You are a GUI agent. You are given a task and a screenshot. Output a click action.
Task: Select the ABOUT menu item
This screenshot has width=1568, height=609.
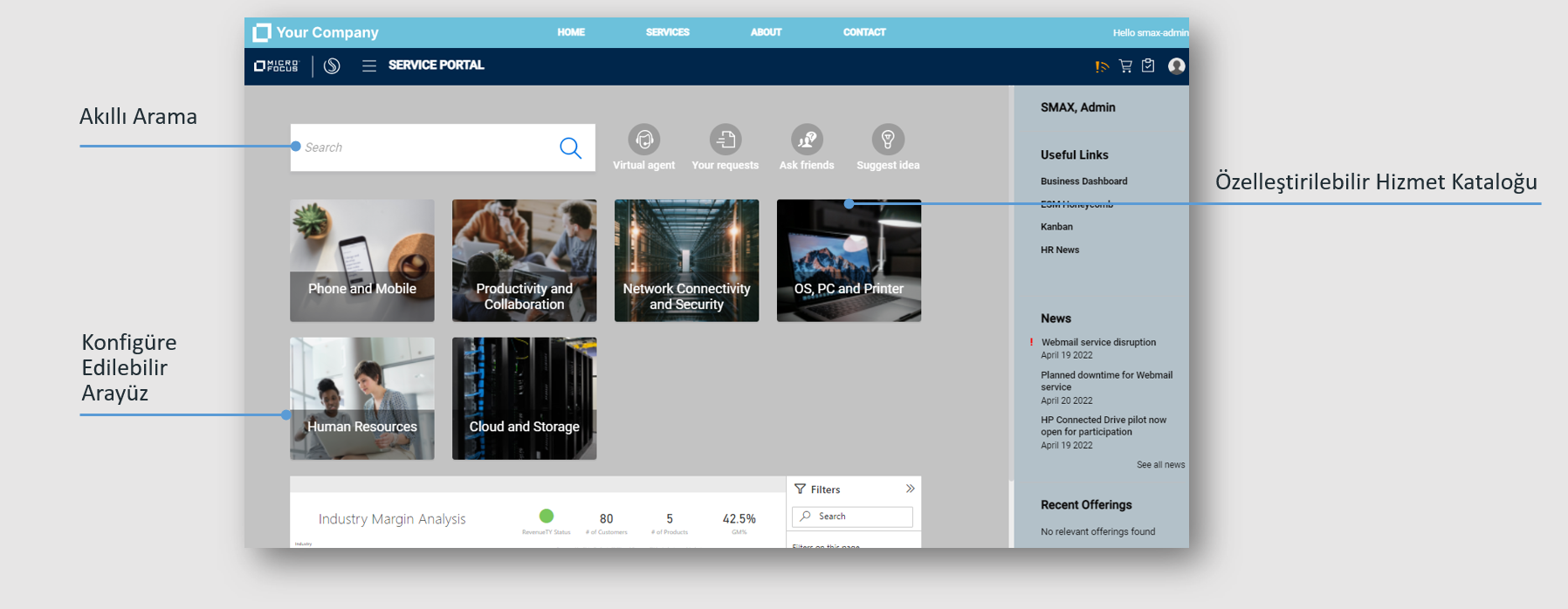[x=766, y=32]
